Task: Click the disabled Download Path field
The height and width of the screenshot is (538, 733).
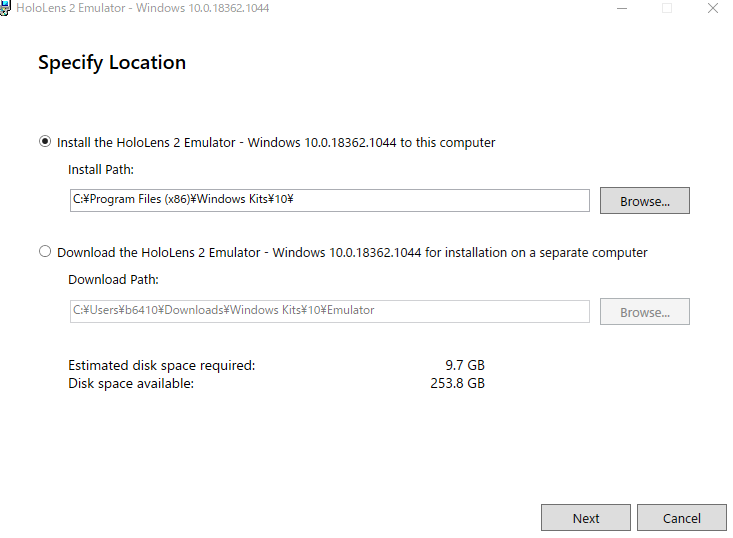Action: click(330, 311)
